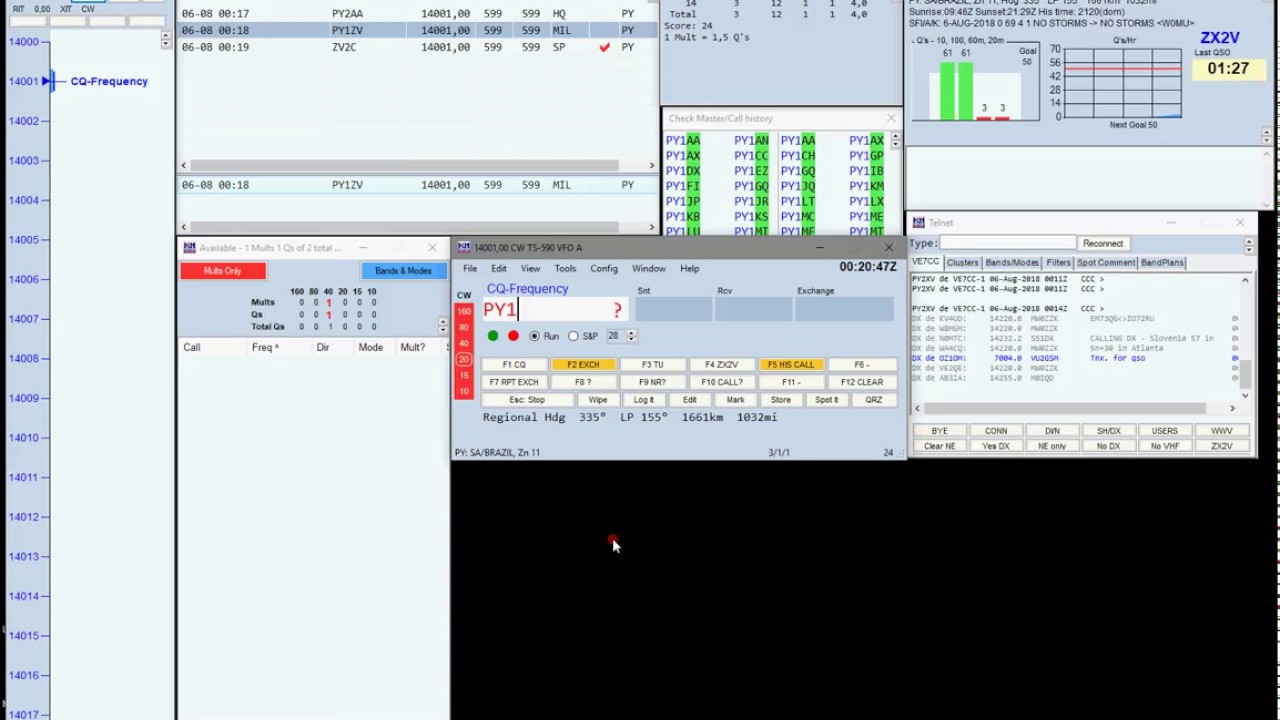Click the No VHF button in Telnet
This screenshot has width=1280, height=720.
click(1165, 446)
